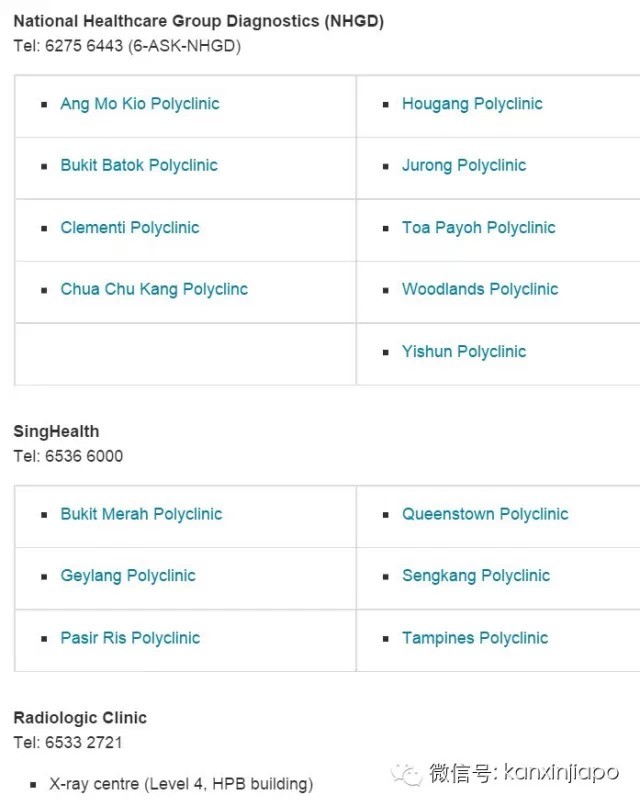640x806 pixels.
Task: Click the Radiologic Clinic heading
Action: [80, 718]
